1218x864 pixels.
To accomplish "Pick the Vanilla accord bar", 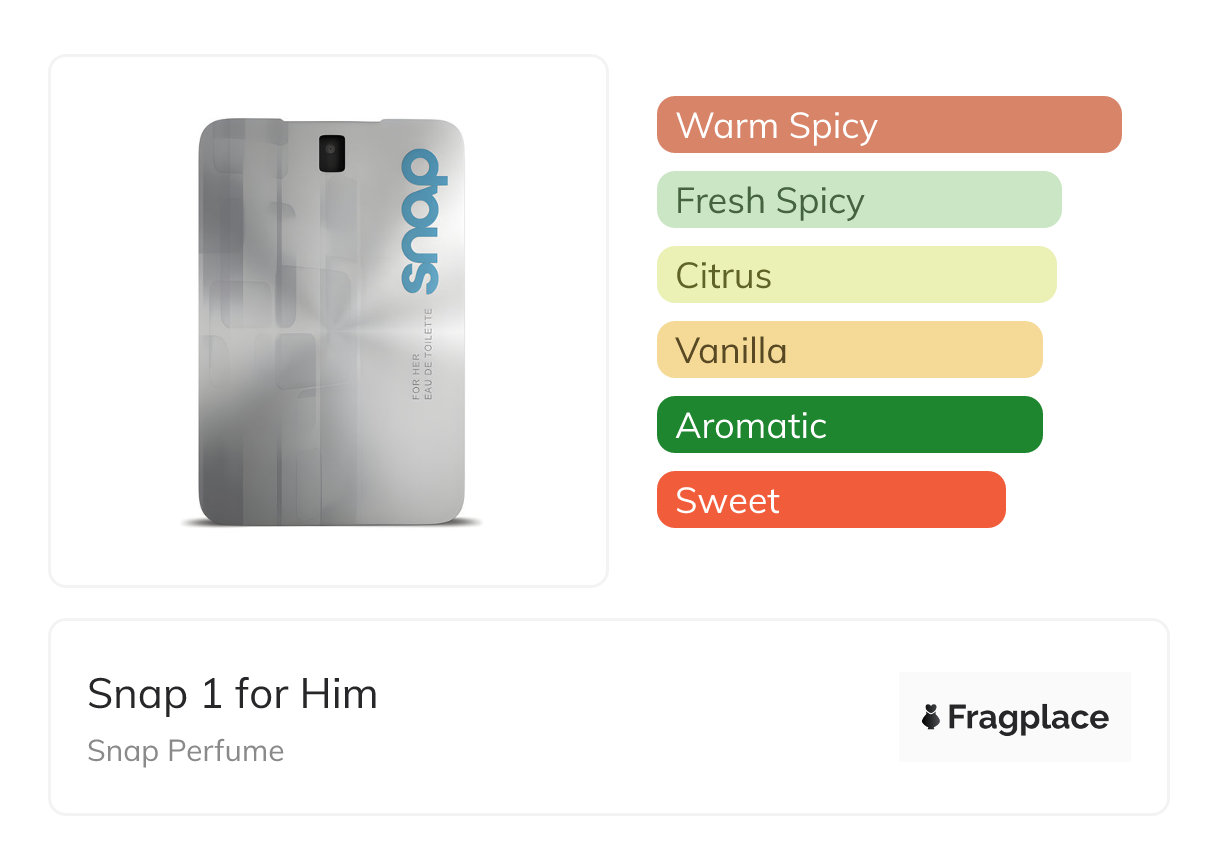I will point(849,350).
